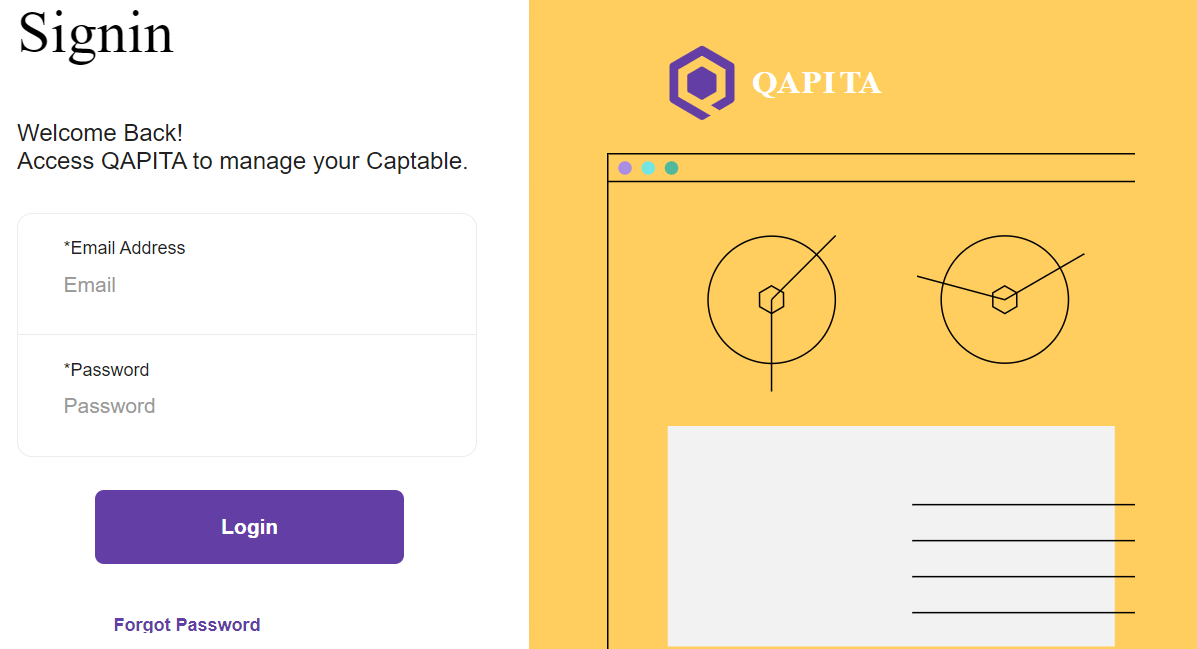Click the small hexagon inside left circle
1197x649 pixels.
[771, 299]
